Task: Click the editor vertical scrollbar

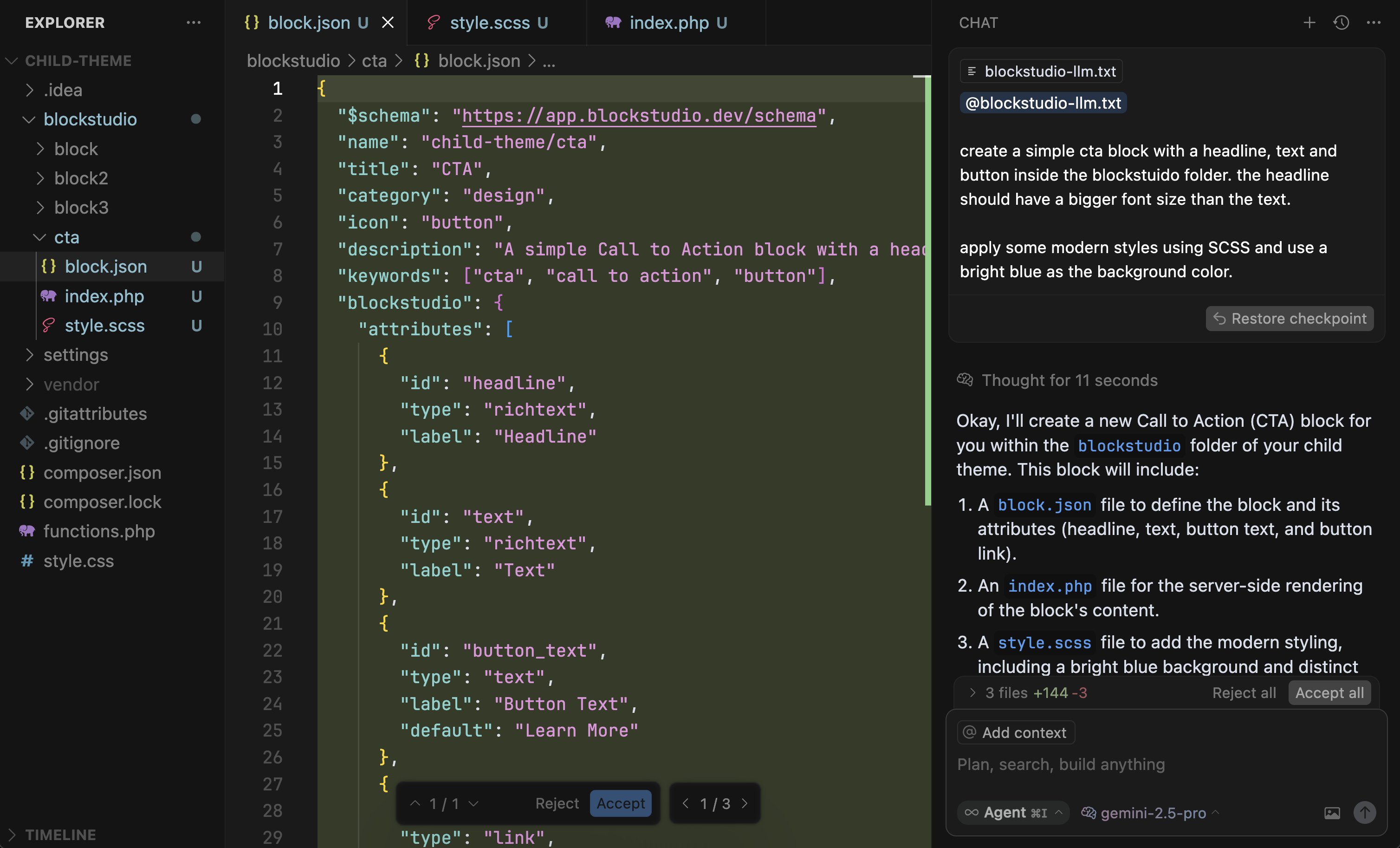Action: [x=928, y=290]
